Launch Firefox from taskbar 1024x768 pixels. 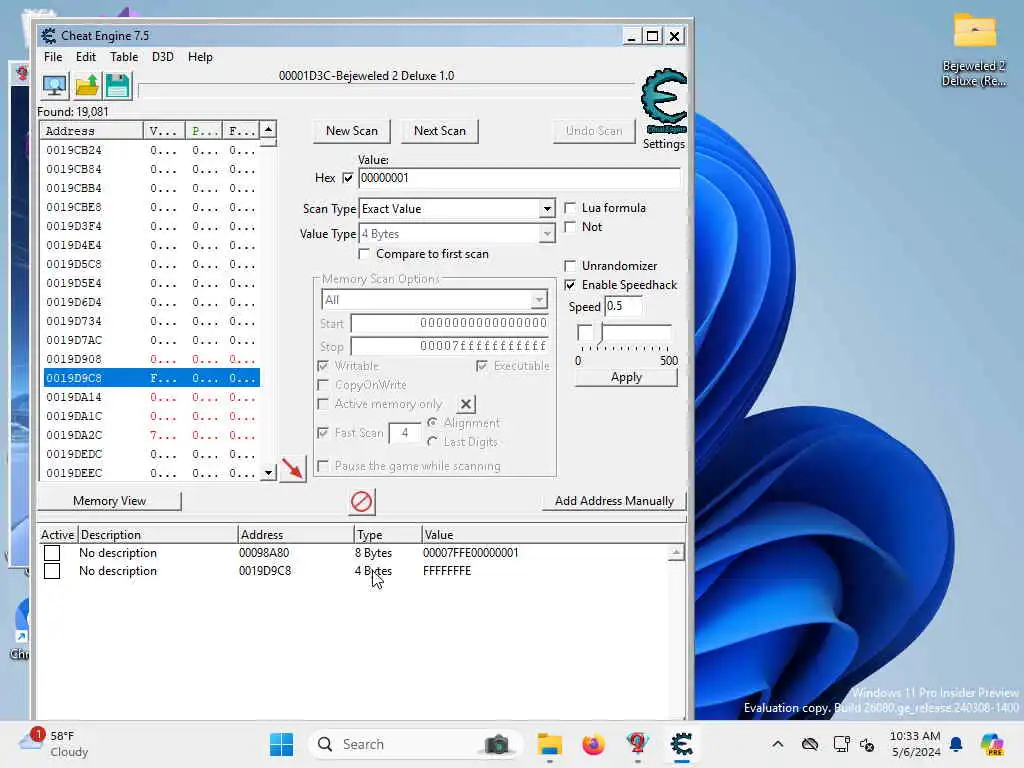tap(593, 744)
